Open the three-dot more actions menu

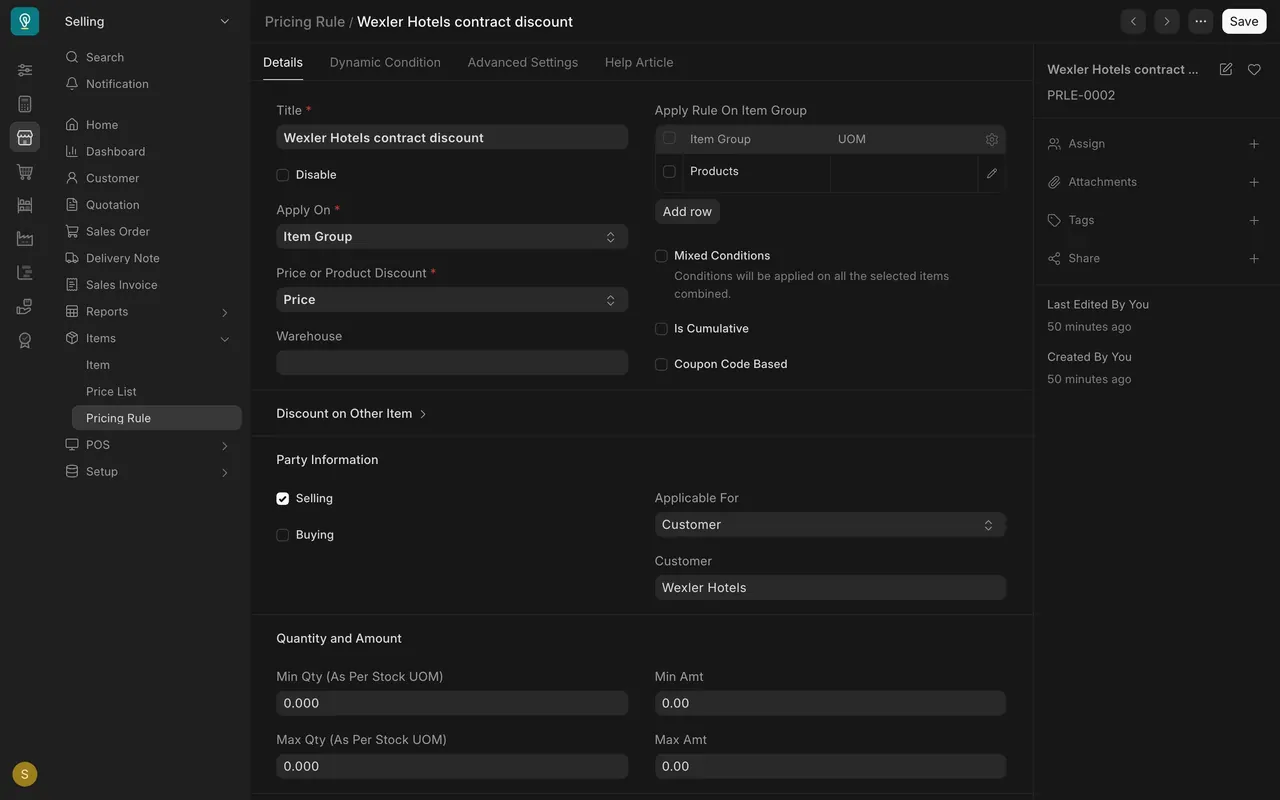click(1201, 21)
